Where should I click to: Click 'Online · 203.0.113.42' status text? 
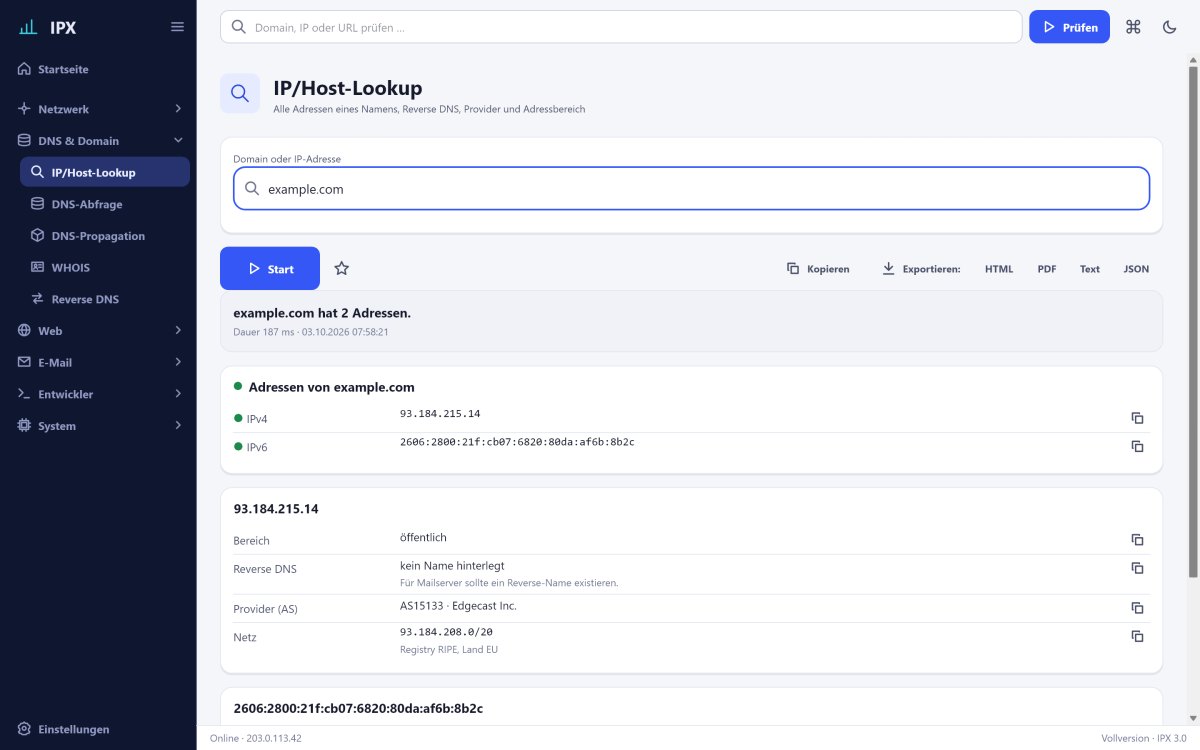256,738
